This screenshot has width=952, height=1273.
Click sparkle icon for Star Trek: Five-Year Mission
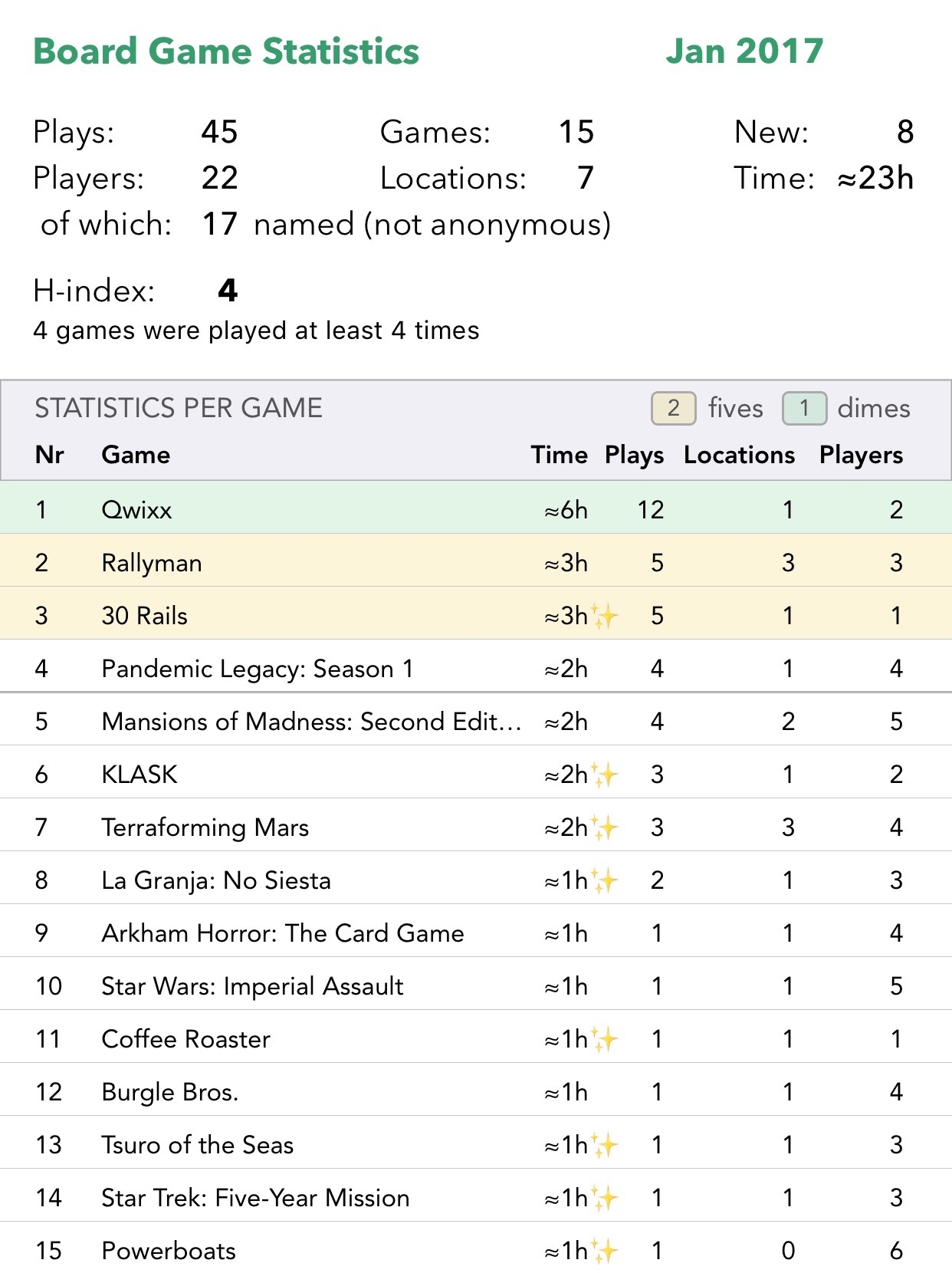(604, 1198)
